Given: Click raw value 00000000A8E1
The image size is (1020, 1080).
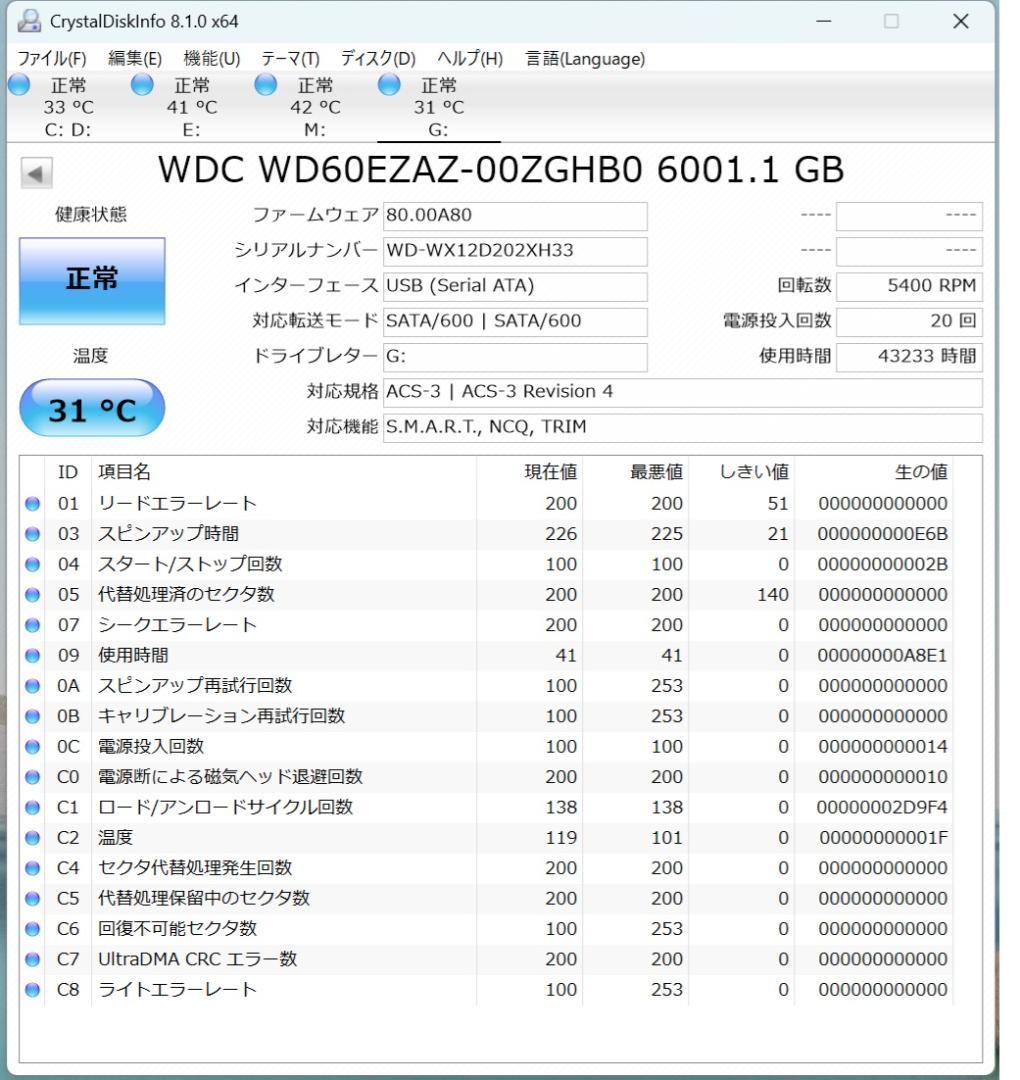Looking at the screenshot, I should point(882,655).
